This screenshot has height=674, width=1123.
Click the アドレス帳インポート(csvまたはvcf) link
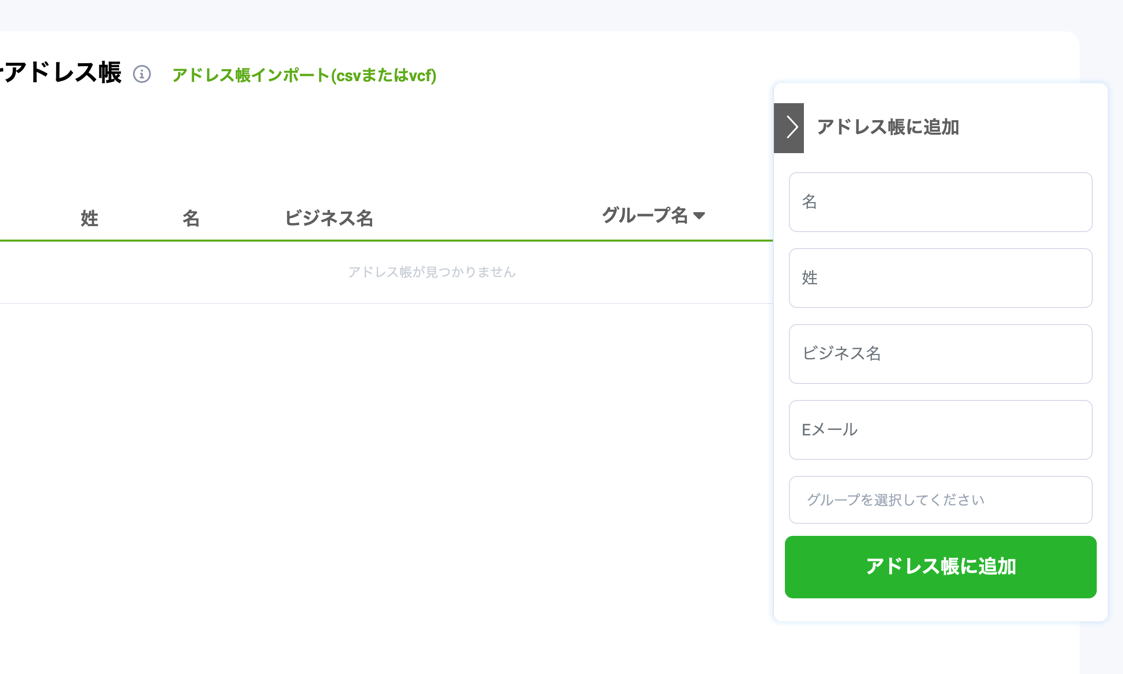303,74
